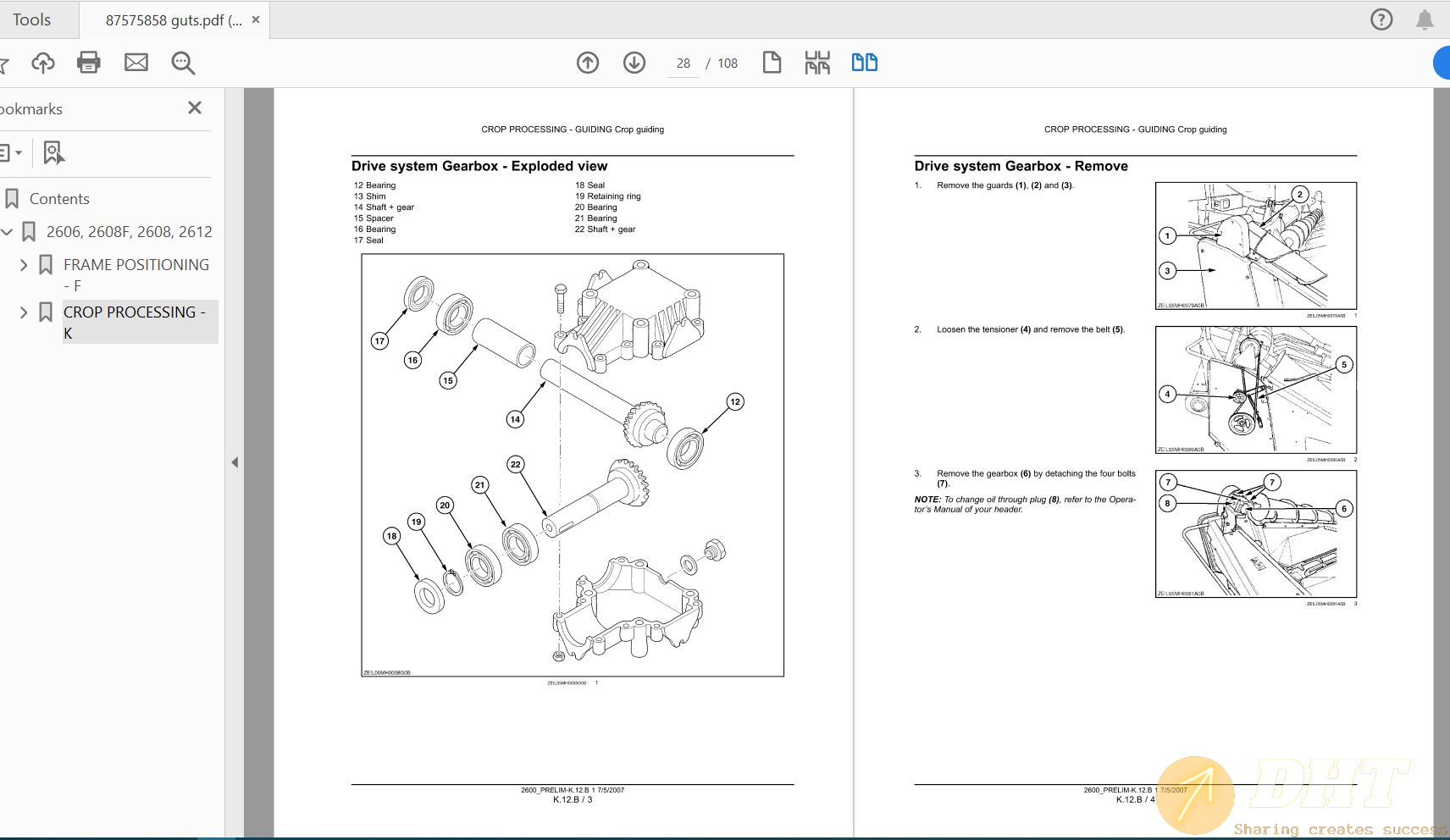Viewport: 1450px width, 840px height.
Task: Go to the previous page
Action: pos(589,62)
